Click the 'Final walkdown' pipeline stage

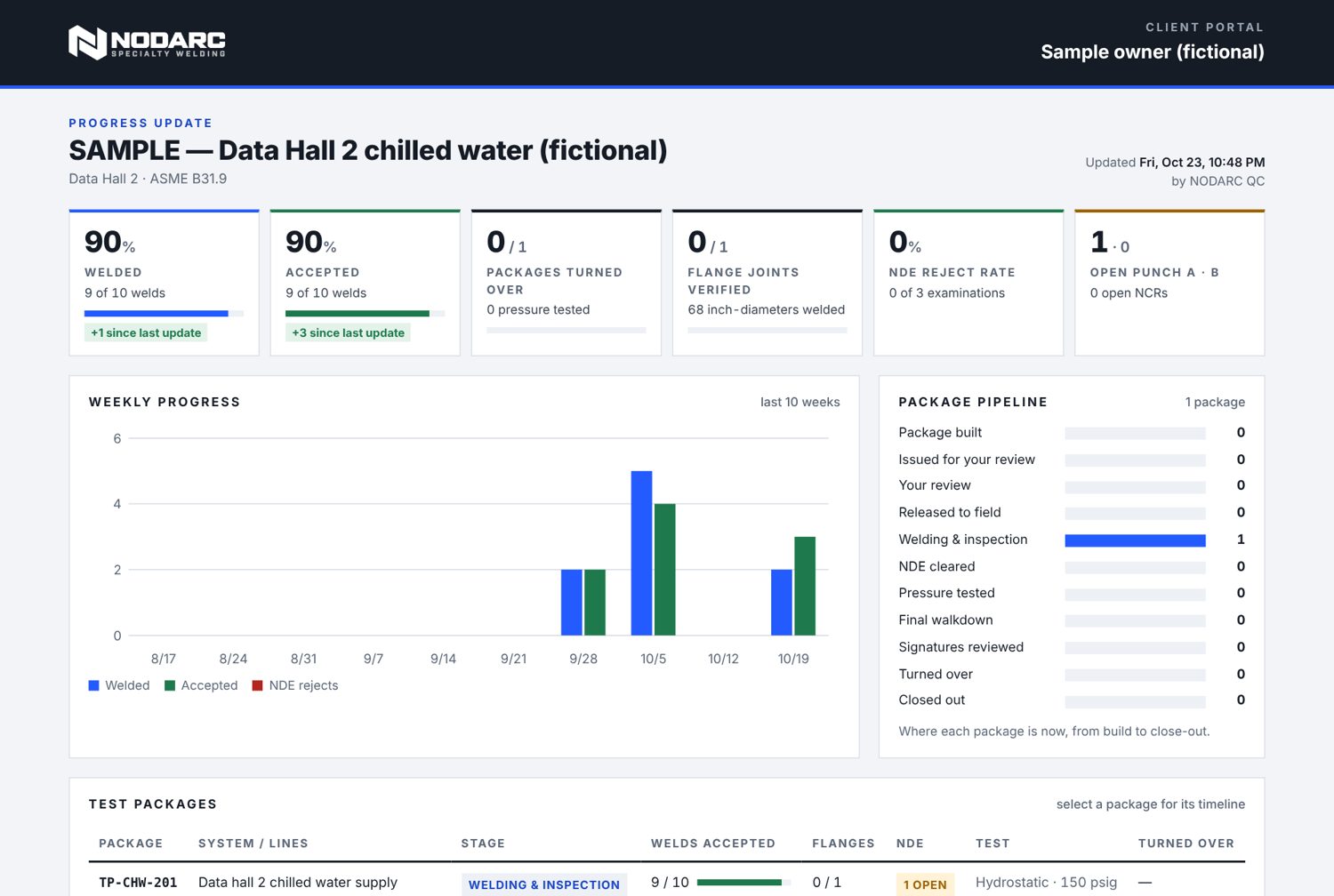pos(1072,620)
